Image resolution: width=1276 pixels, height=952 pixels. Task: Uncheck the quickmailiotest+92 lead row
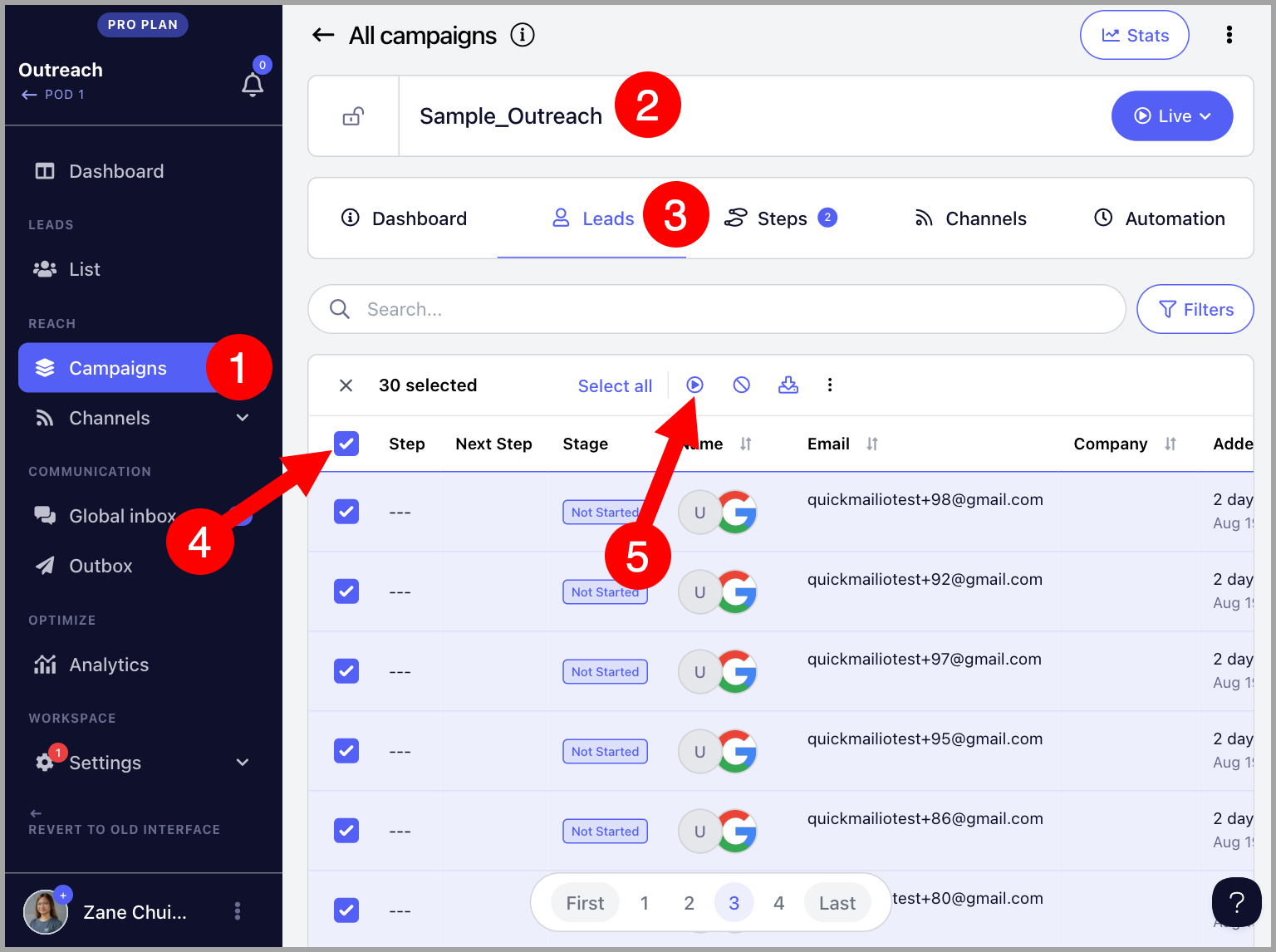pos(346,591)
